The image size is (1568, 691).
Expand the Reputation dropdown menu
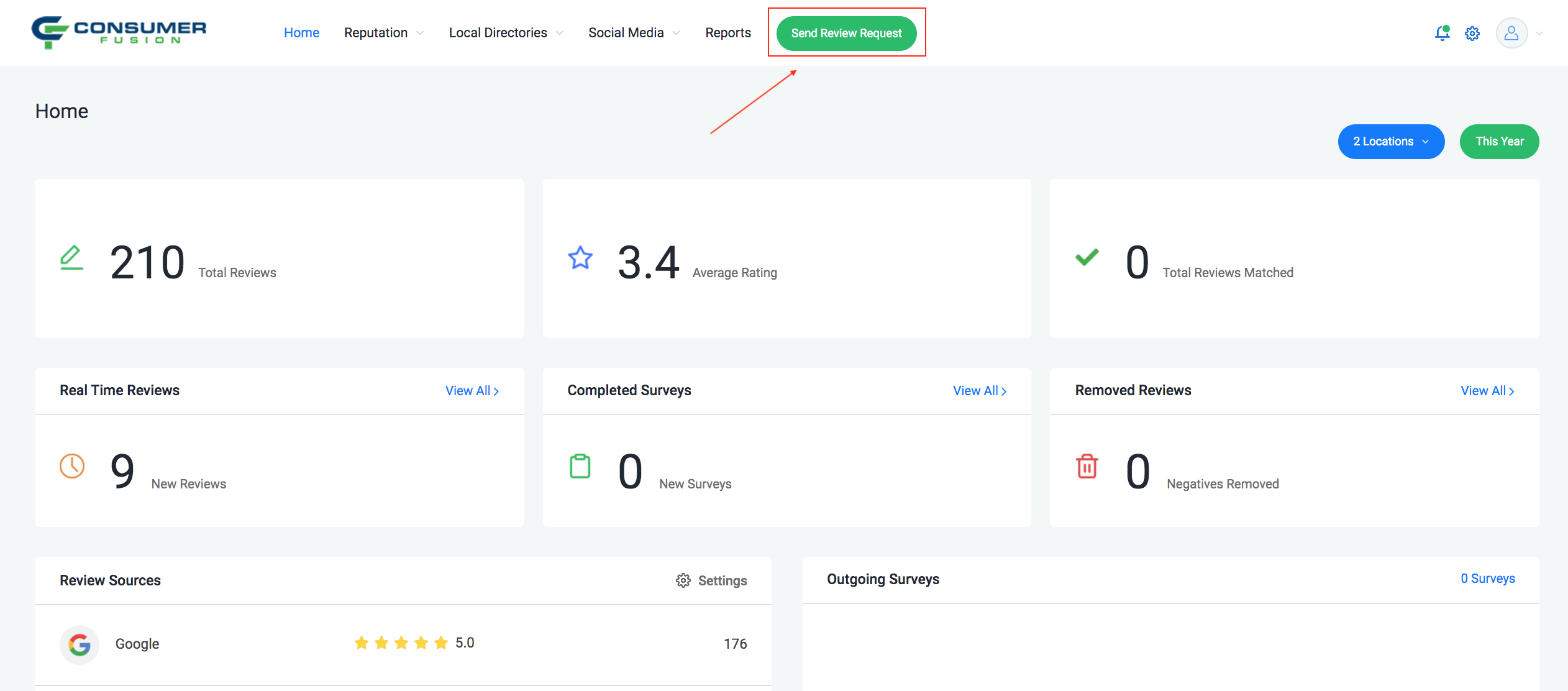point(383,33)
